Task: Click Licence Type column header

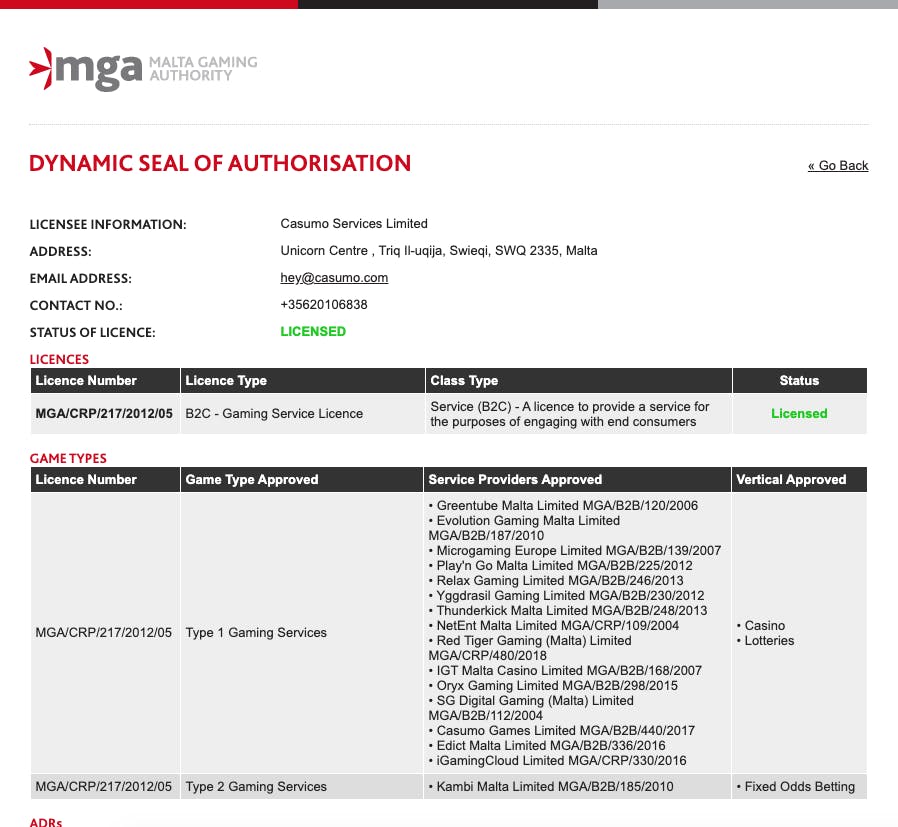Action: (x=302, y=381)
